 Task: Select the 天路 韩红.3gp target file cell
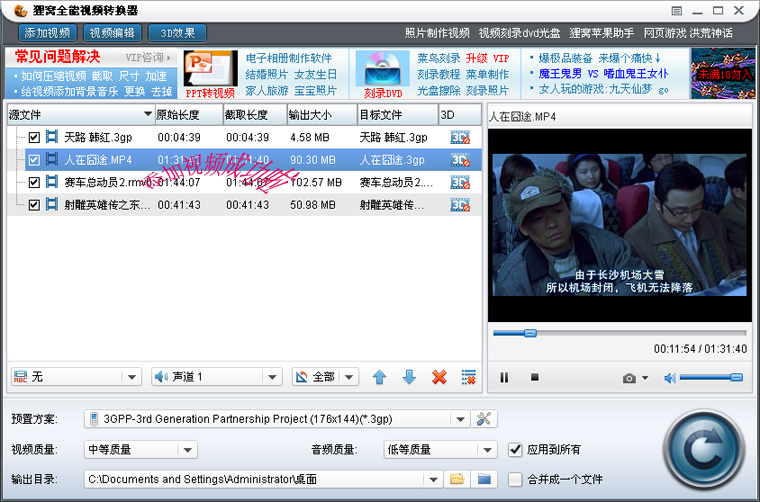click(x=393, y=138)
